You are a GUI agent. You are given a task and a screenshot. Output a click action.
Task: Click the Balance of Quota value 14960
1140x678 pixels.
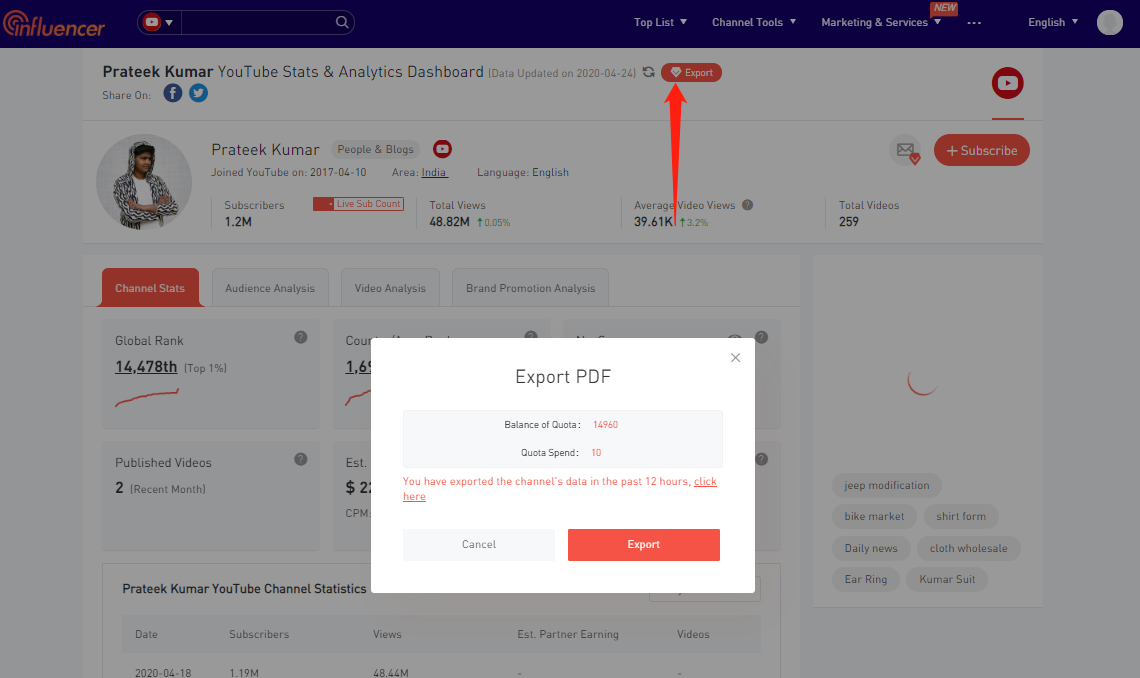point(605,424)
